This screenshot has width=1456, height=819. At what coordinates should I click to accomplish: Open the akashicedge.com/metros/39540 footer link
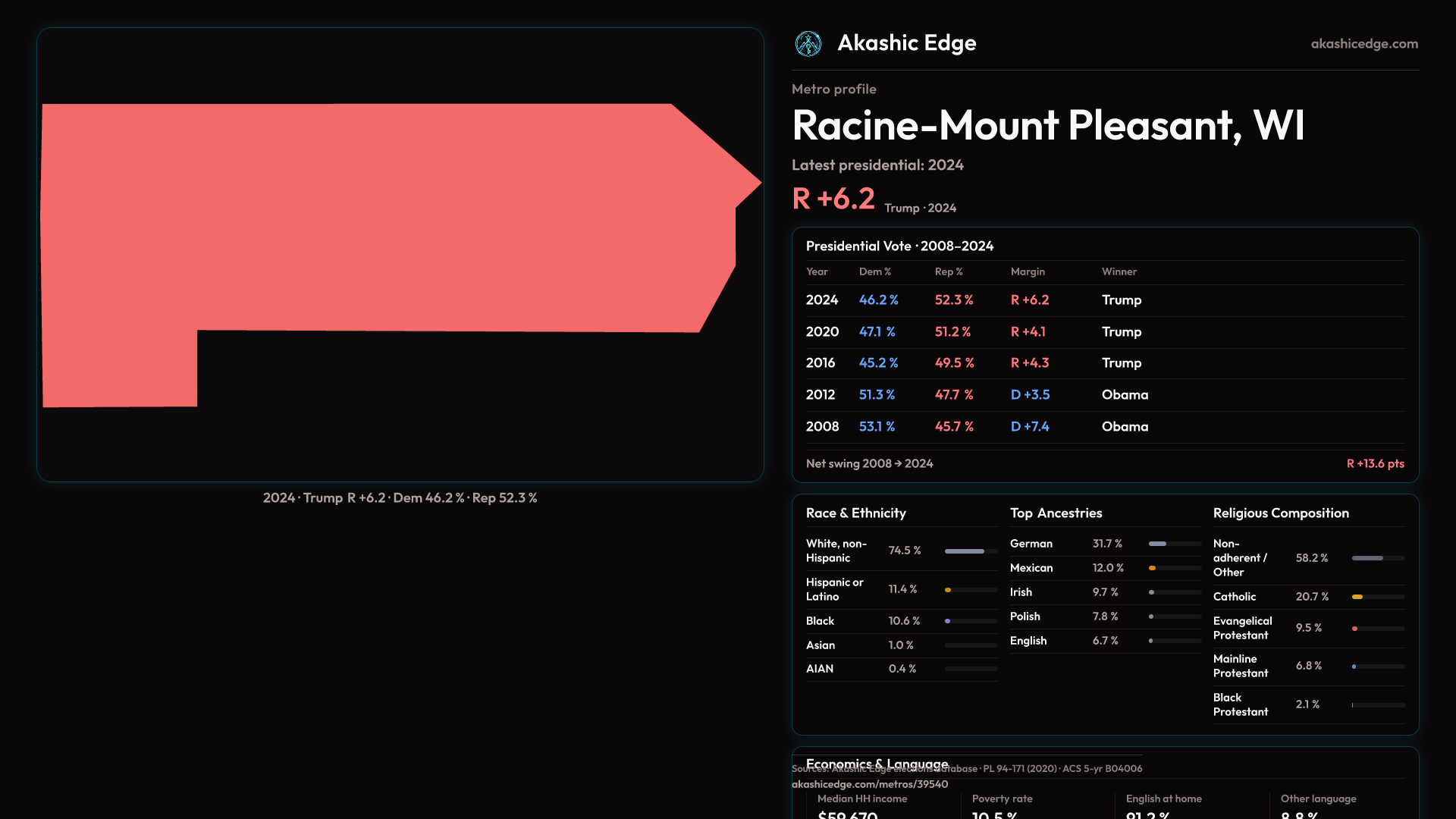(870, 784)
